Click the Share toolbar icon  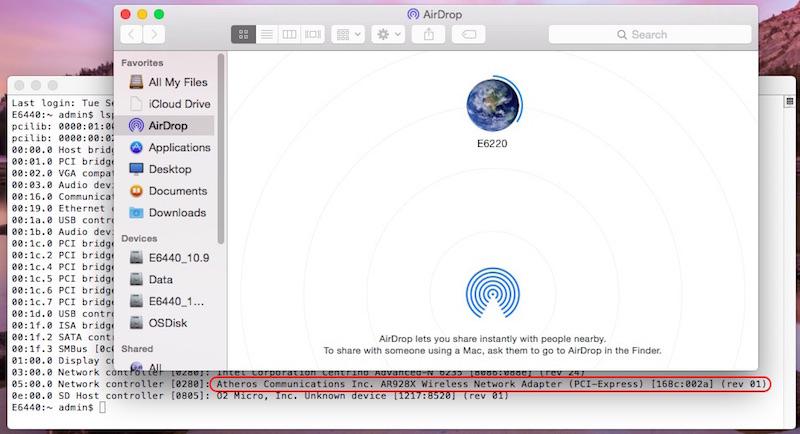[429, 34]
